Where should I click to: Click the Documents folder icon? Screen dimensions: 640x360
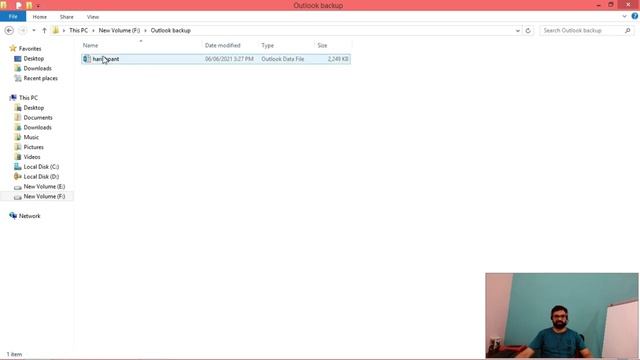click(18, 118)
